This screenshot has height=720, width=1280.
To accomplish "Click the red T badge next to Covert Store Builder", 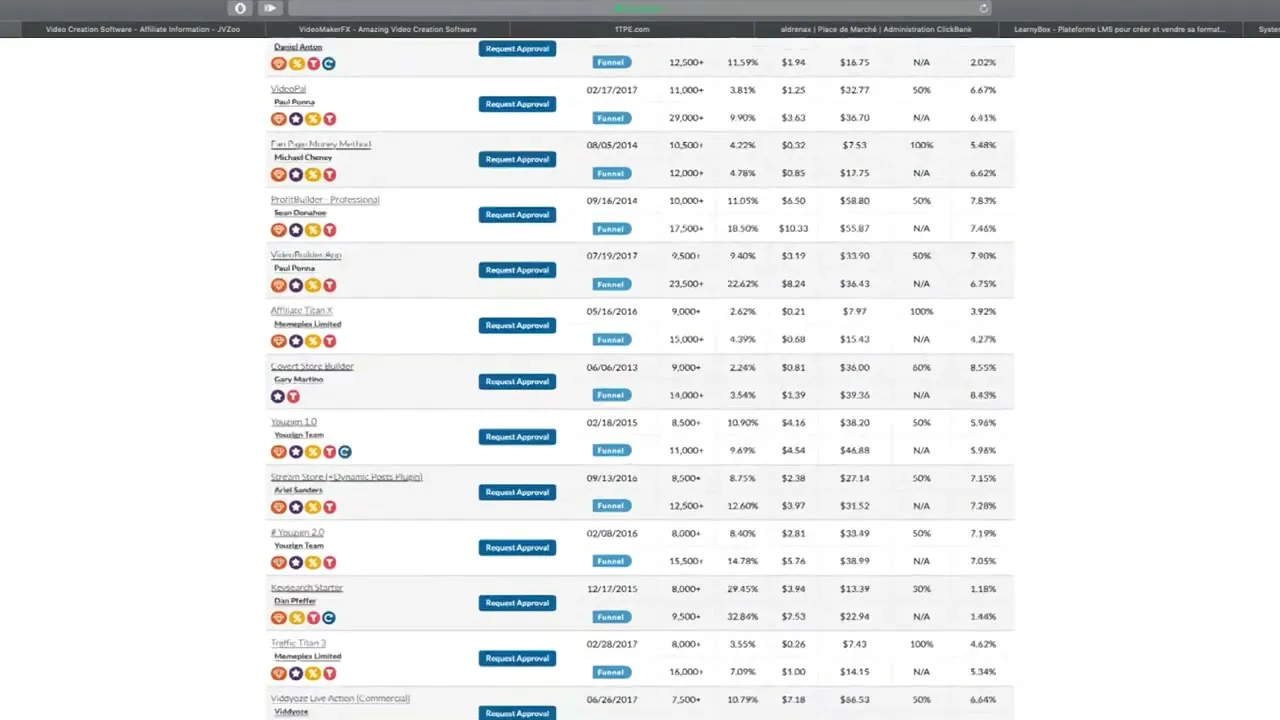I will [x=293, y=396].
